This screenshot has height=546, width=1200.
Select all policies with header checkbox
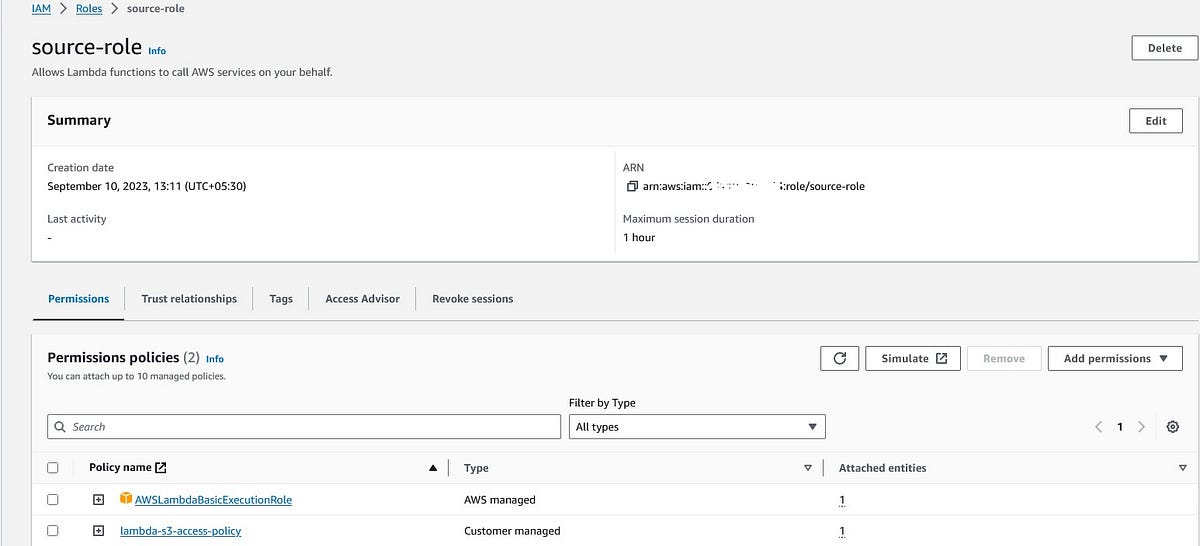(x=53, y=468)
